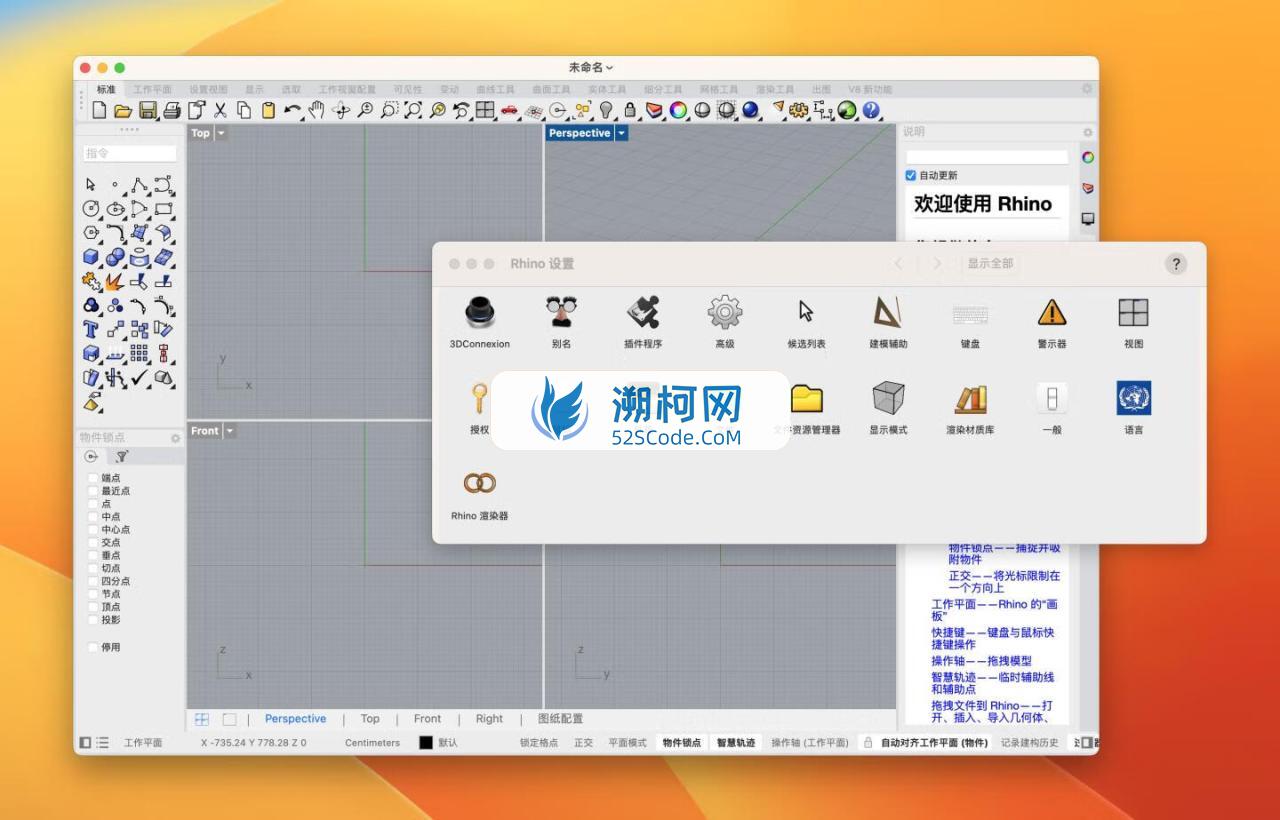Select the Perspective viewport tab at bottom
Screen dimensions: 1280x820
click(x=295, y=719)
